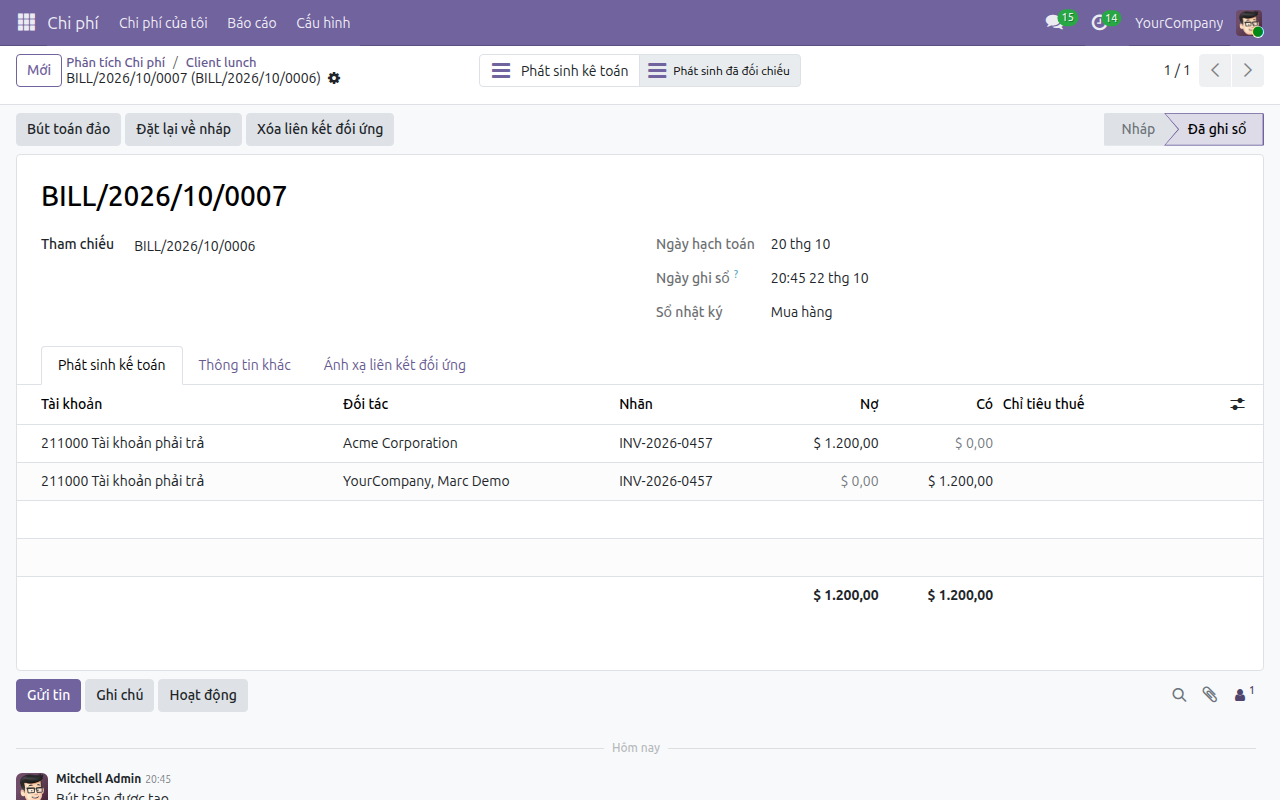
Task: Click the gear actions icon near breadcrumb
Action: (x=334, y=78)
